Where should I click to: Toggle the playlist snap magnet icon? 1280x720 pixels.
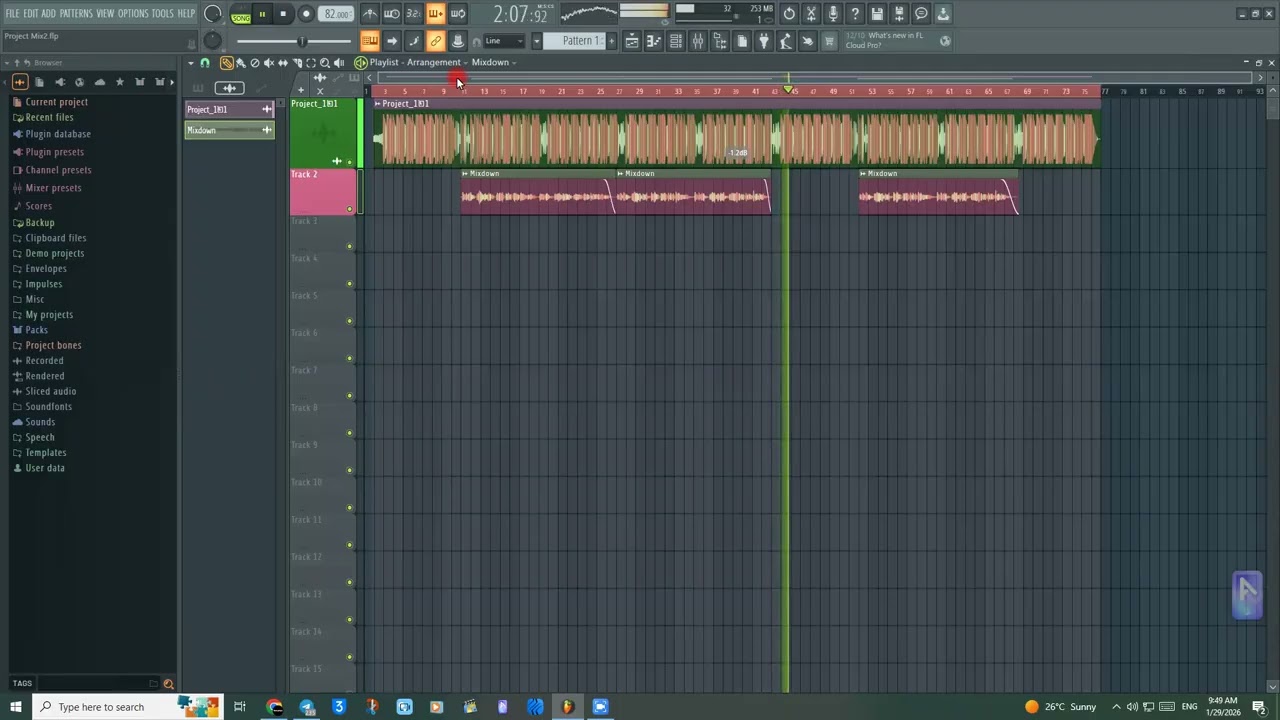205,63
